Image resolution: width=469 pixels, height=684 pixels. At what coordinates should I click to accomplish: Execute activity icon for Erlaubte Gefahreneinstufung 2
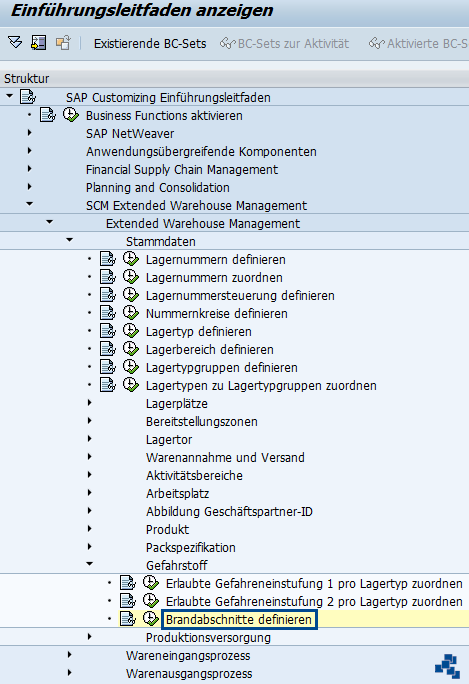pyautogui.click(x=151, y=601)
